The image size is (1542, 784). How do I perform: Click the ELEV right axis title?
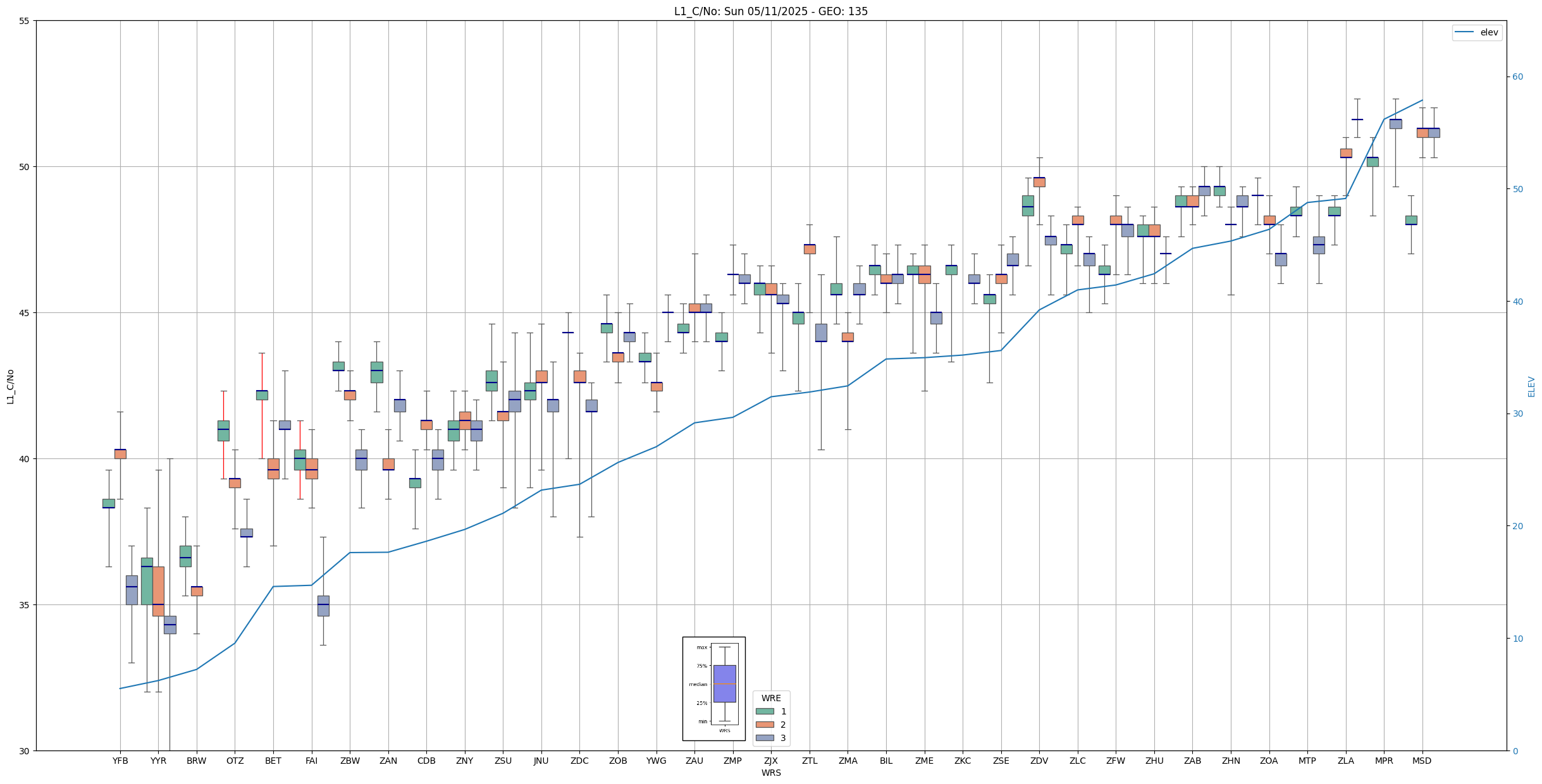[1531, 386]
